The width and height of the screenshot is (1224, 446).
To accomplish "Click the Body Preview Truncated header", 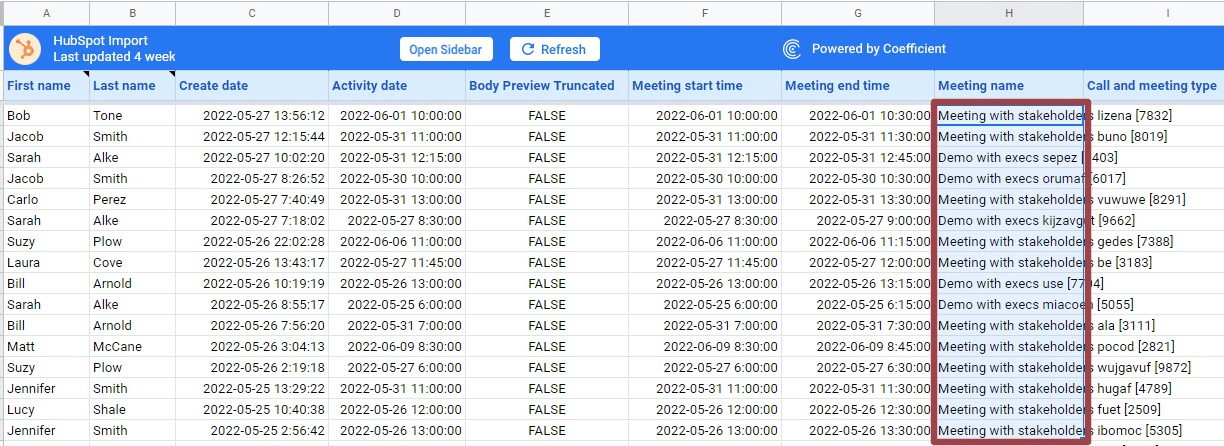I will tap(541, 86).
